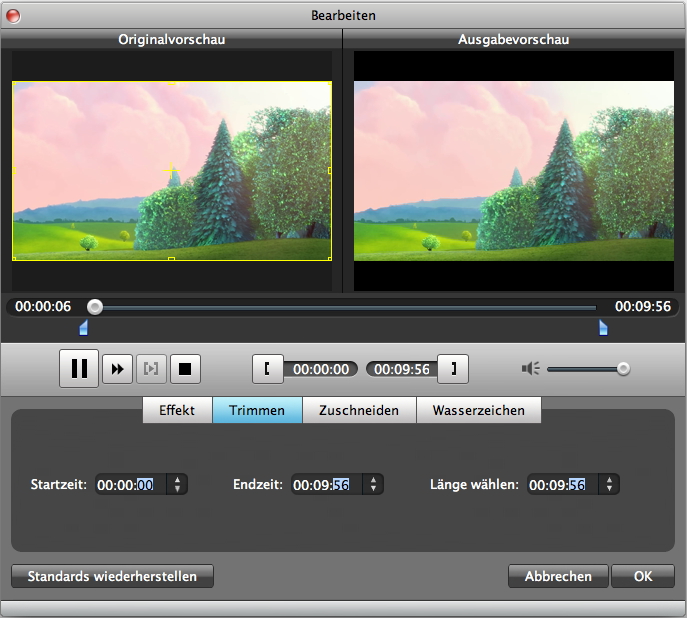Click the trim start time 00:00:00 display

coord(321,369)
